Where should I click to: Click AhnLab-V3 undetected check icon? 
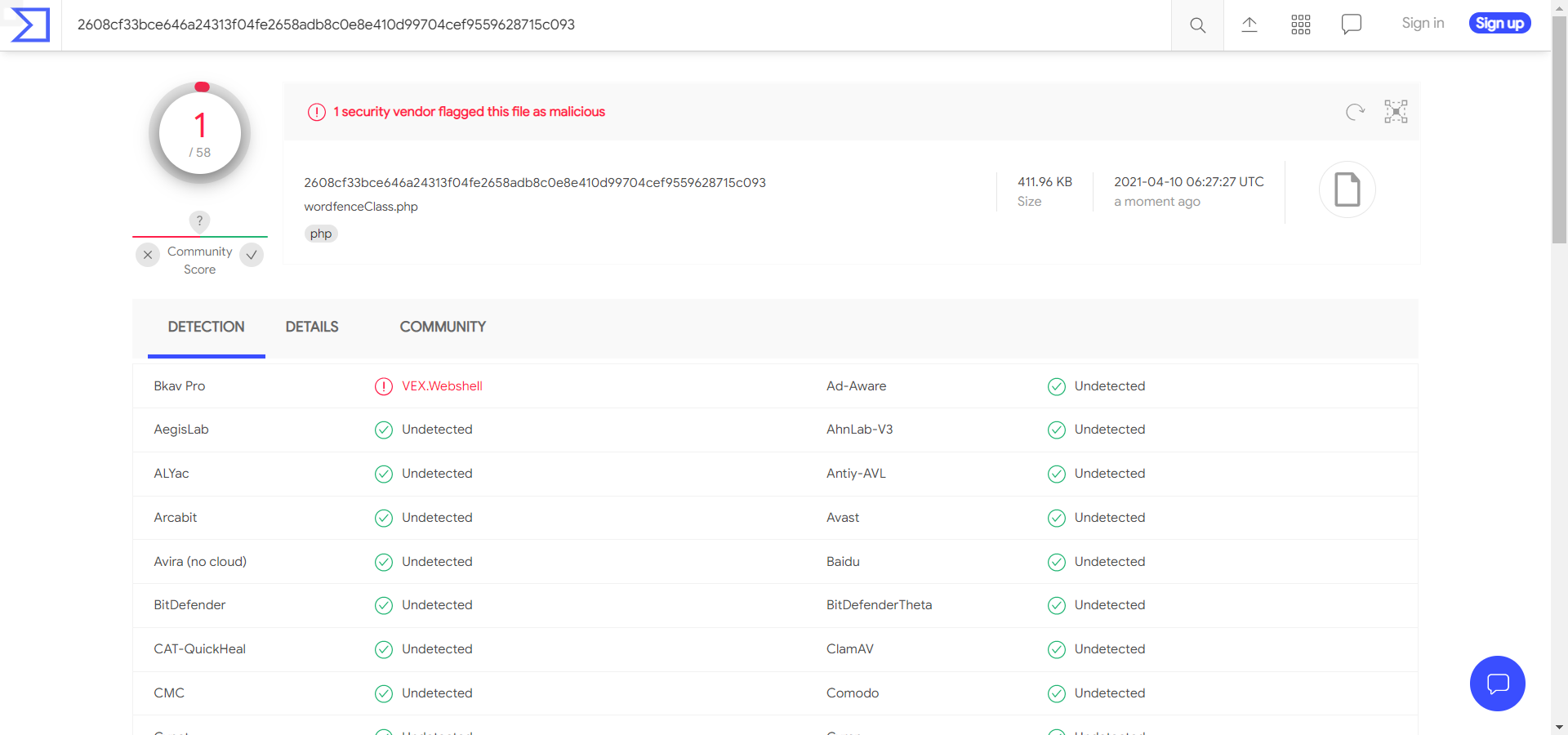[x=1057, y=430]
